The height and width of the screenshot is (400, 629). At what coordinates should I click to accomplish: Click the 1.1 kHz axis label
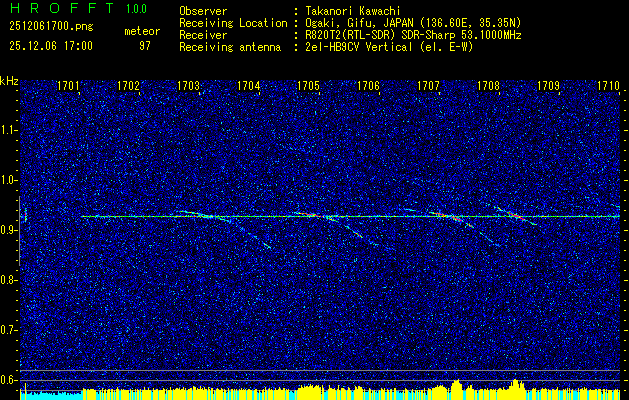(9, 130)
